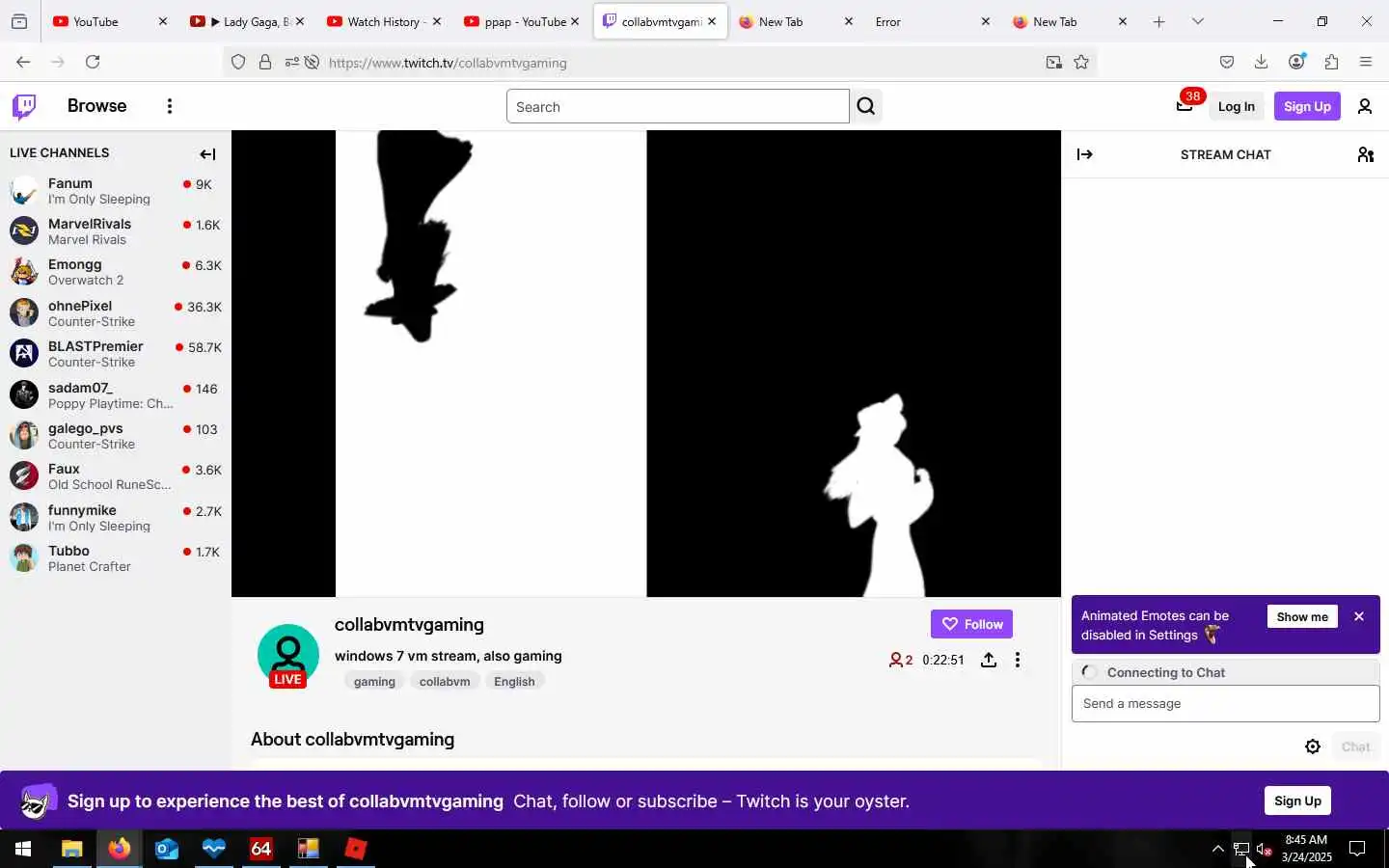
Task: Open Faux Old School RuneScape channel
Action: coord(116,476)
